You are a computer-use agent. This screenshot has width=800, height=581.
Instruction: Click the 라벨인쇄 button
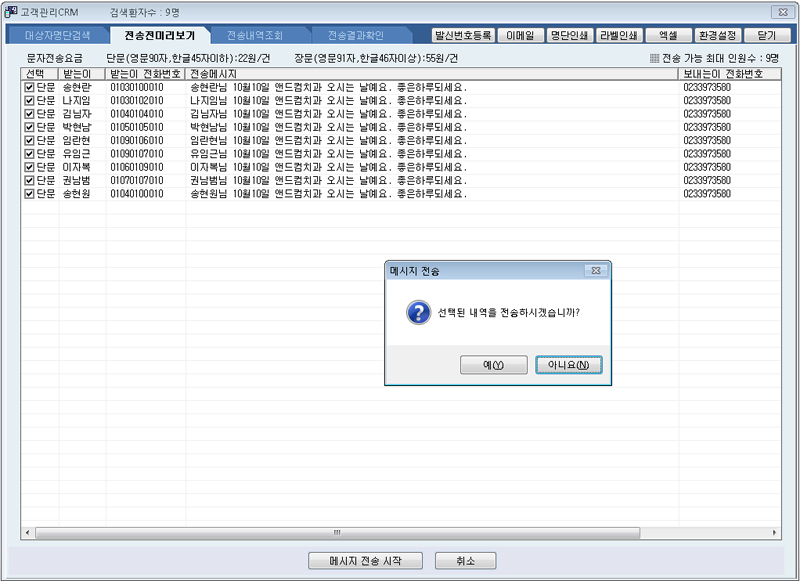coord(620,35)
